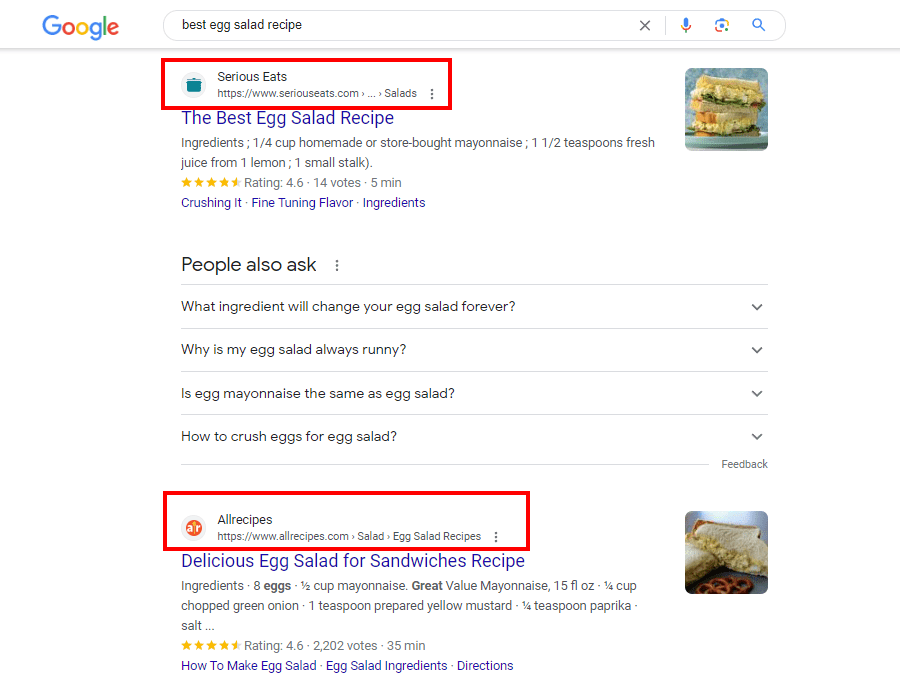Click the Serious Eats site favicon
The width and height of the screenshot is (900, 686).
tap(194, 85)
